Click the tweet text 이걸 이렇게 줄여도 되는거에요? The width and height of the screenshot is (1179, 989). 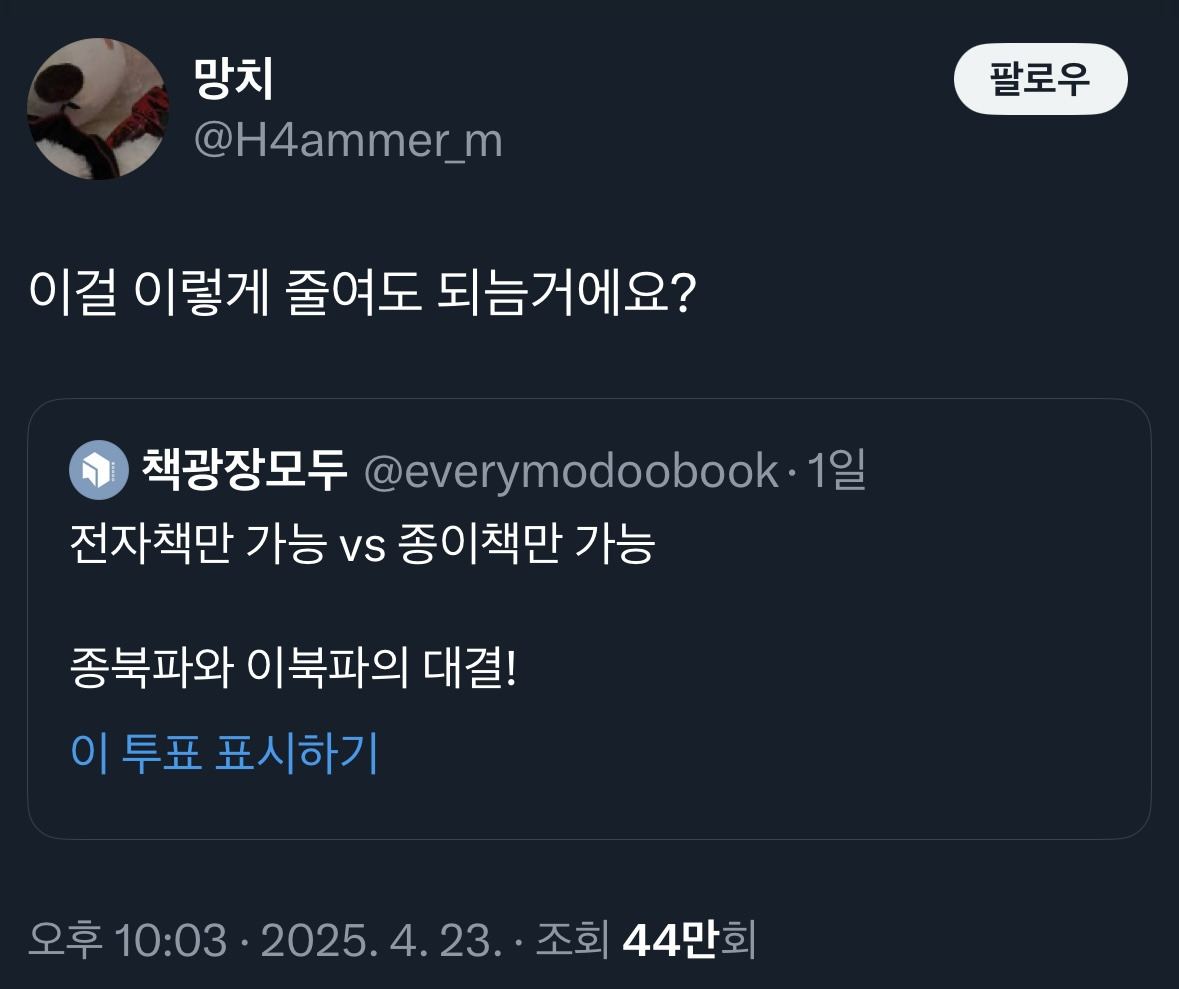[x=362, y=295]
